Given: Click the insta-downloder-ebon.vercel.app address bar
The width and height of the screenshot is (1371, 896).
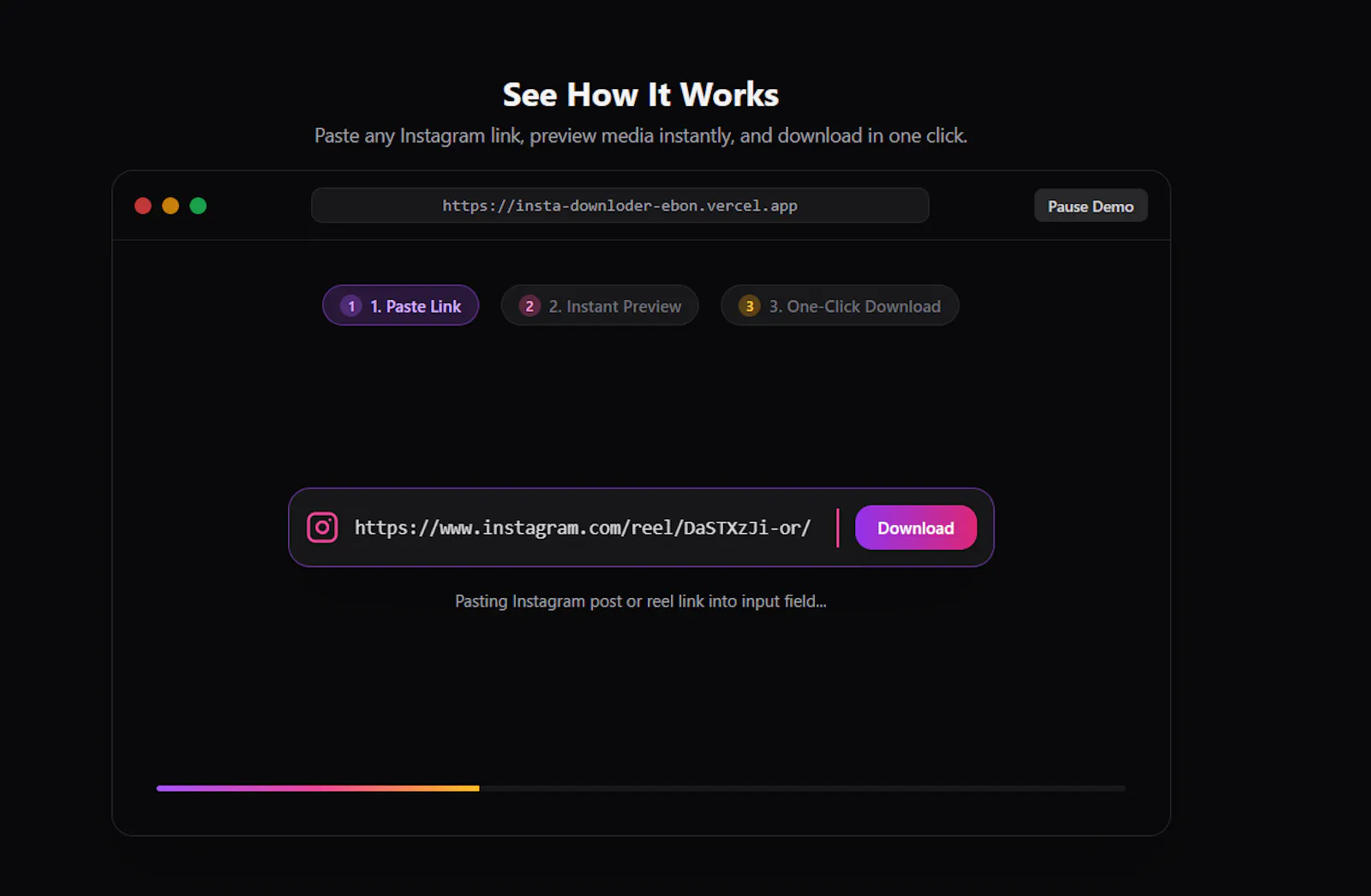Looking at the screenshot, I should (620, 206).
